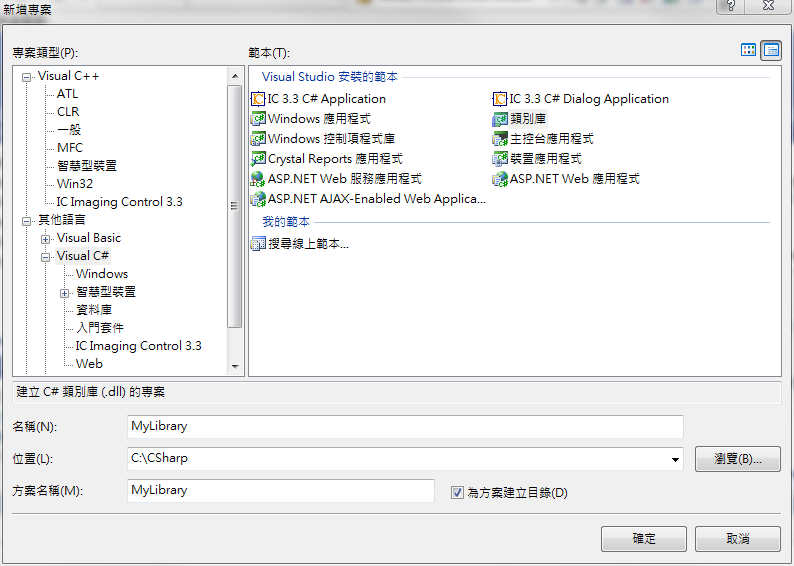Choose the Windows 應用程式 template icon
Image resolution: width=794 pixels, height=566 pixels.
(258, 119)
